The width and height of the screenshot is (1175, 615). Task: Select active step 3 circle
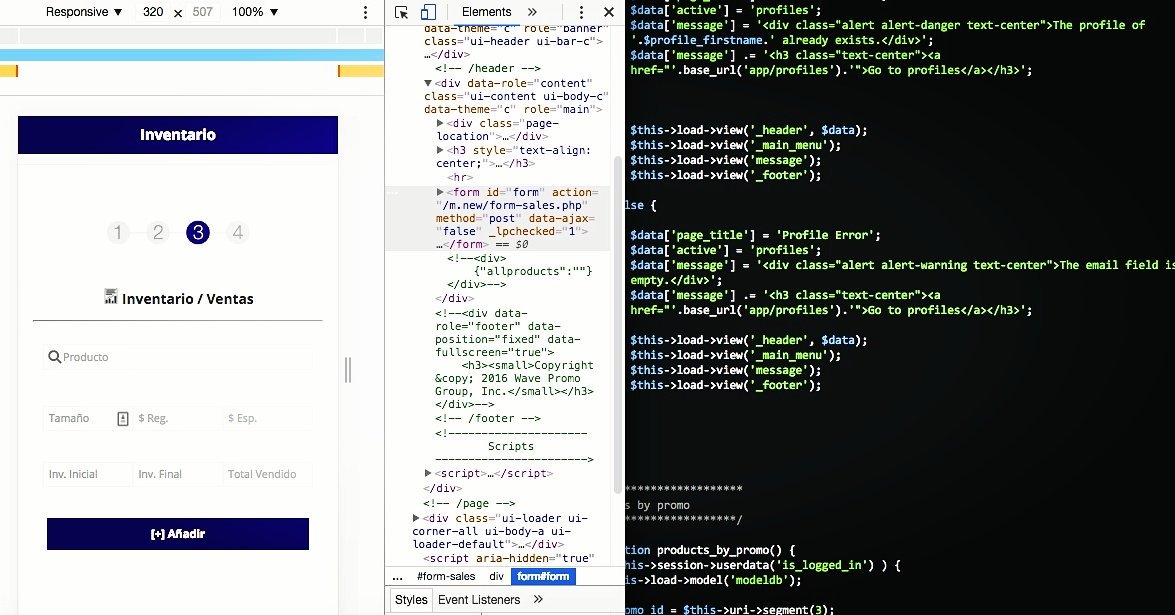198,233
